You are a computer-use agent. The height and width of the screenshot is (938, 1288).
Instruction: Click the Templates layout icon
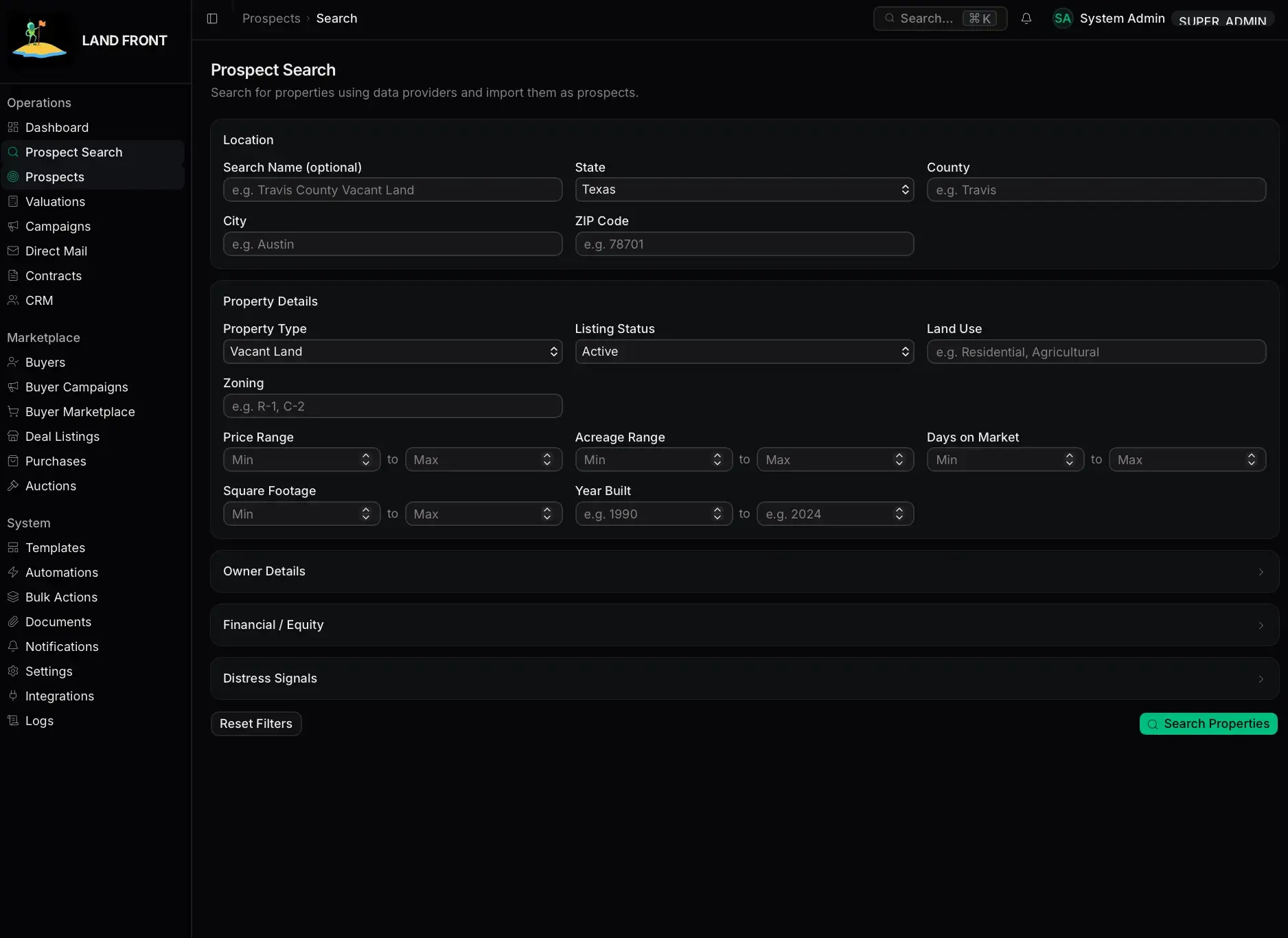coord(13,548)
